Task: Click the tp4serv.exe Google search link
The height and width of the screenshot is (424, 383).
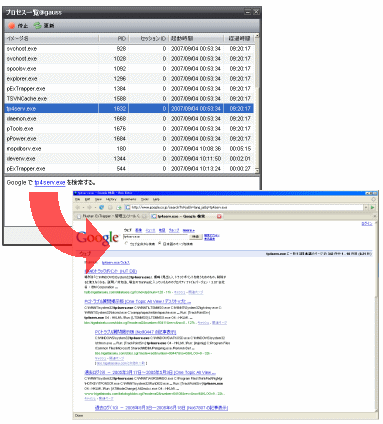Action: point(50,183)
